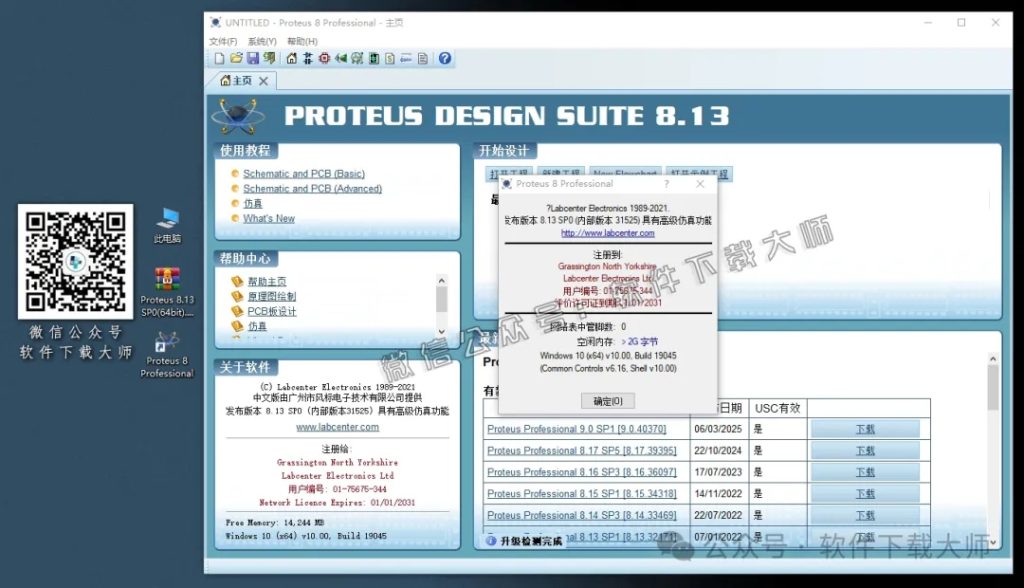This screenshot has width=1024, height=588.
Task: Save the project with the disk toolbar icon
Action: point(254,57)
